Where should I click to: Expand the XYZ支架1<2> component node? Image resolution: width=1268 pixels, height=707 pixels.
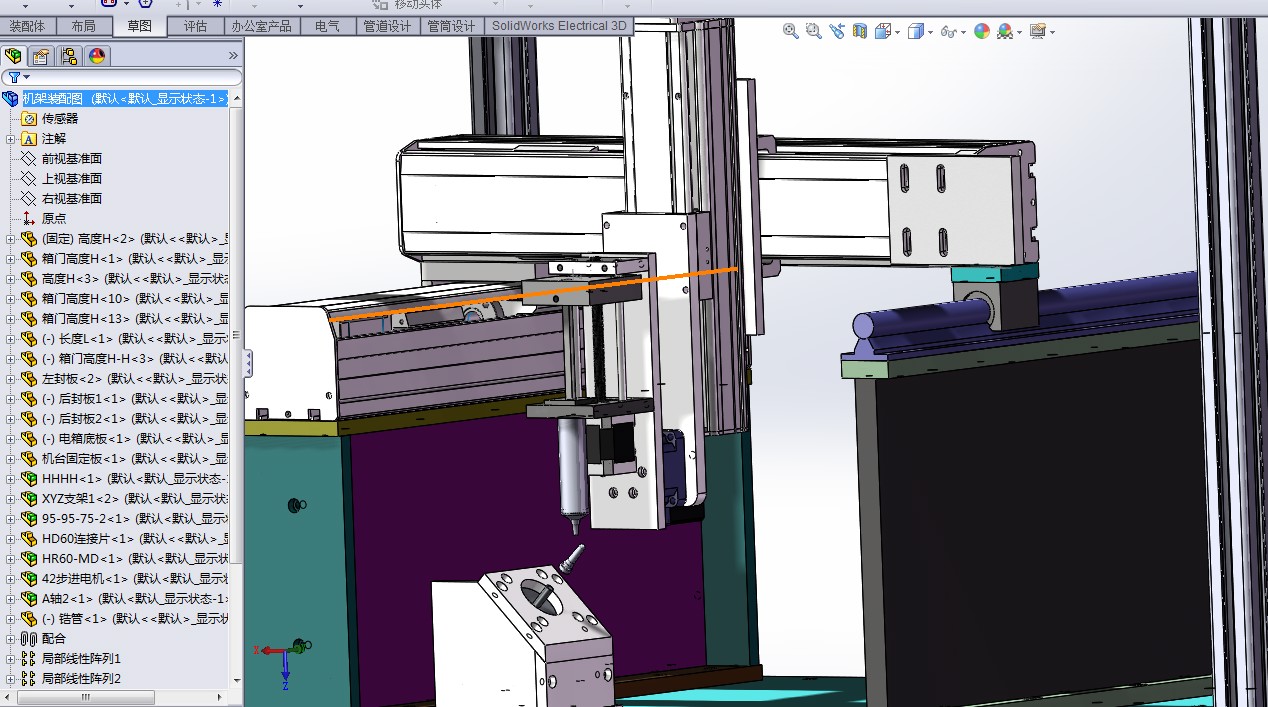click(x=11, y=499)
